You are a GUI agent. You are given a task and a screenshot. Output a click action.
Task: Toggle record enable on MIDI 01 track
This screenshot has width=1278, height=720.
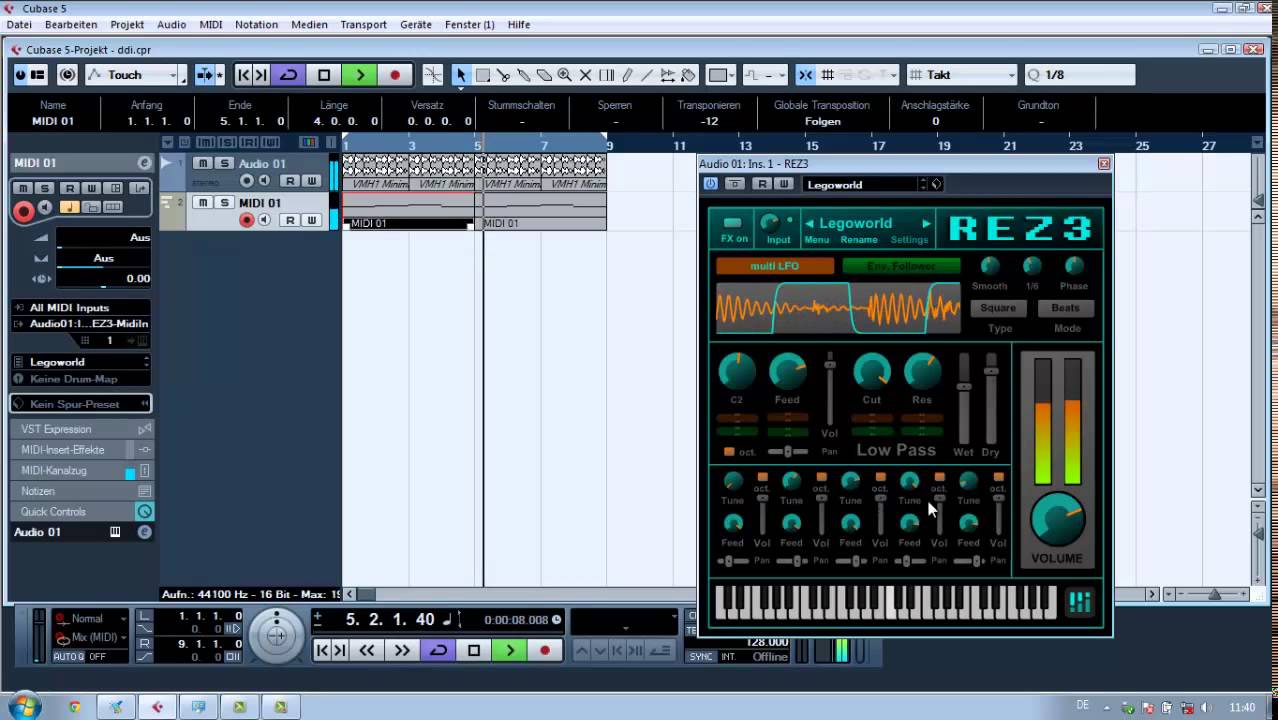247,220
